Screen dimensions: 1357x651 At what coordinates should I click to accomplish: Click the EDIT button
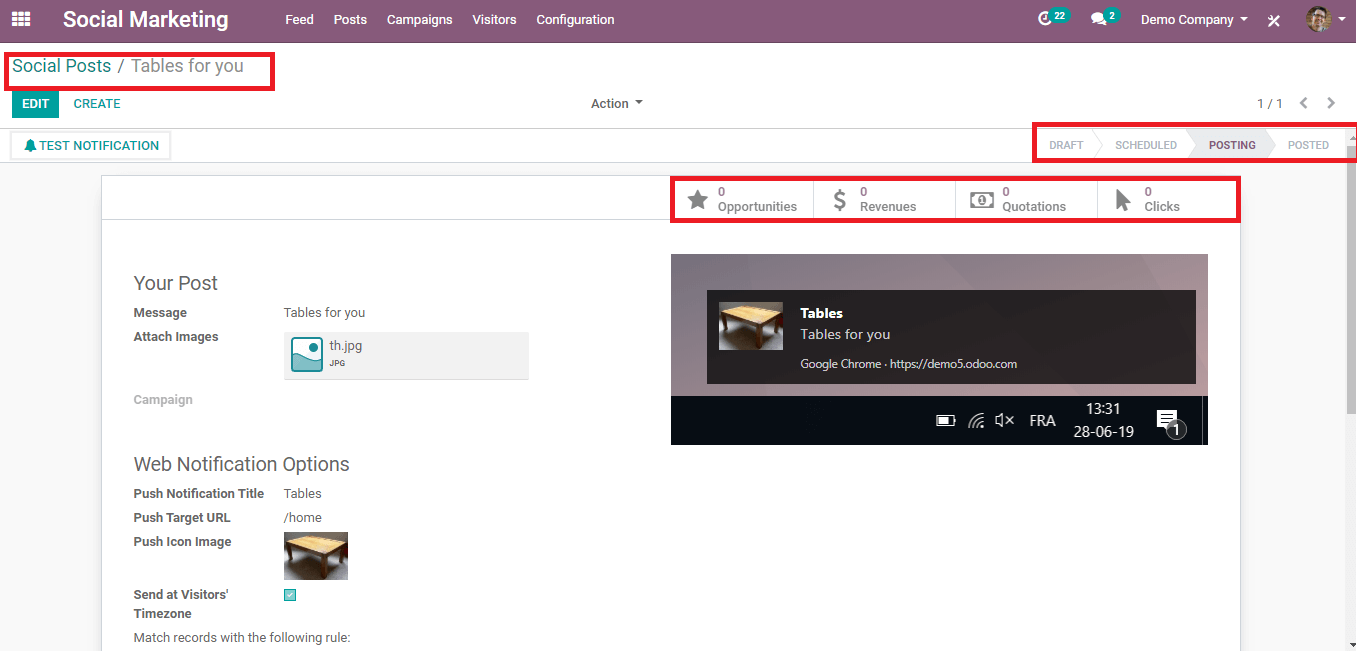click(35, 104)
